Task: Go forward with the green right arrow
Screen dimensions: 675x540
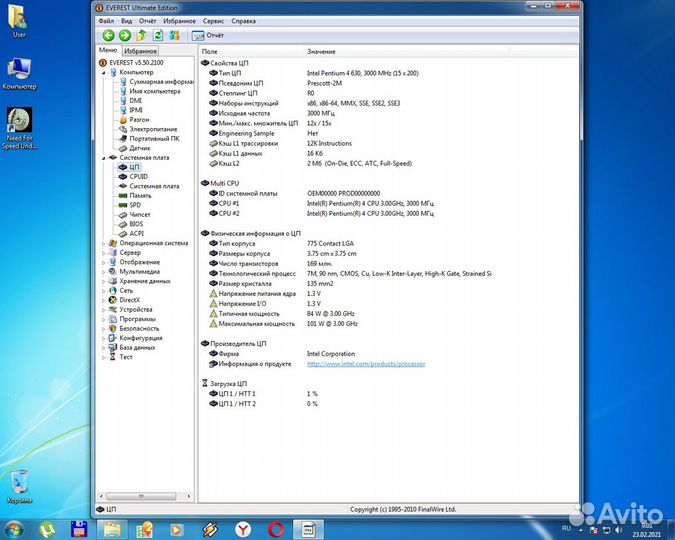Action: click(x=125, y=35)
